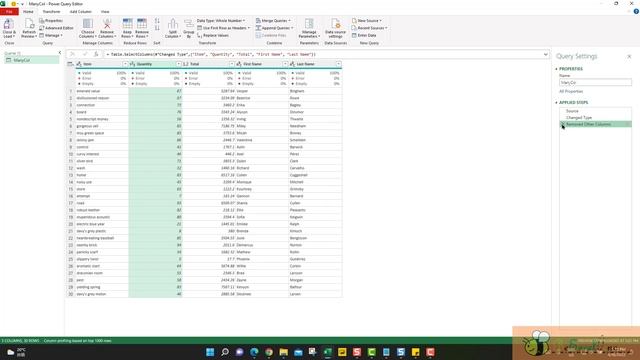Open the First Name column filter dropdown
Screen dimensions: 640x360
coord(285,64)
